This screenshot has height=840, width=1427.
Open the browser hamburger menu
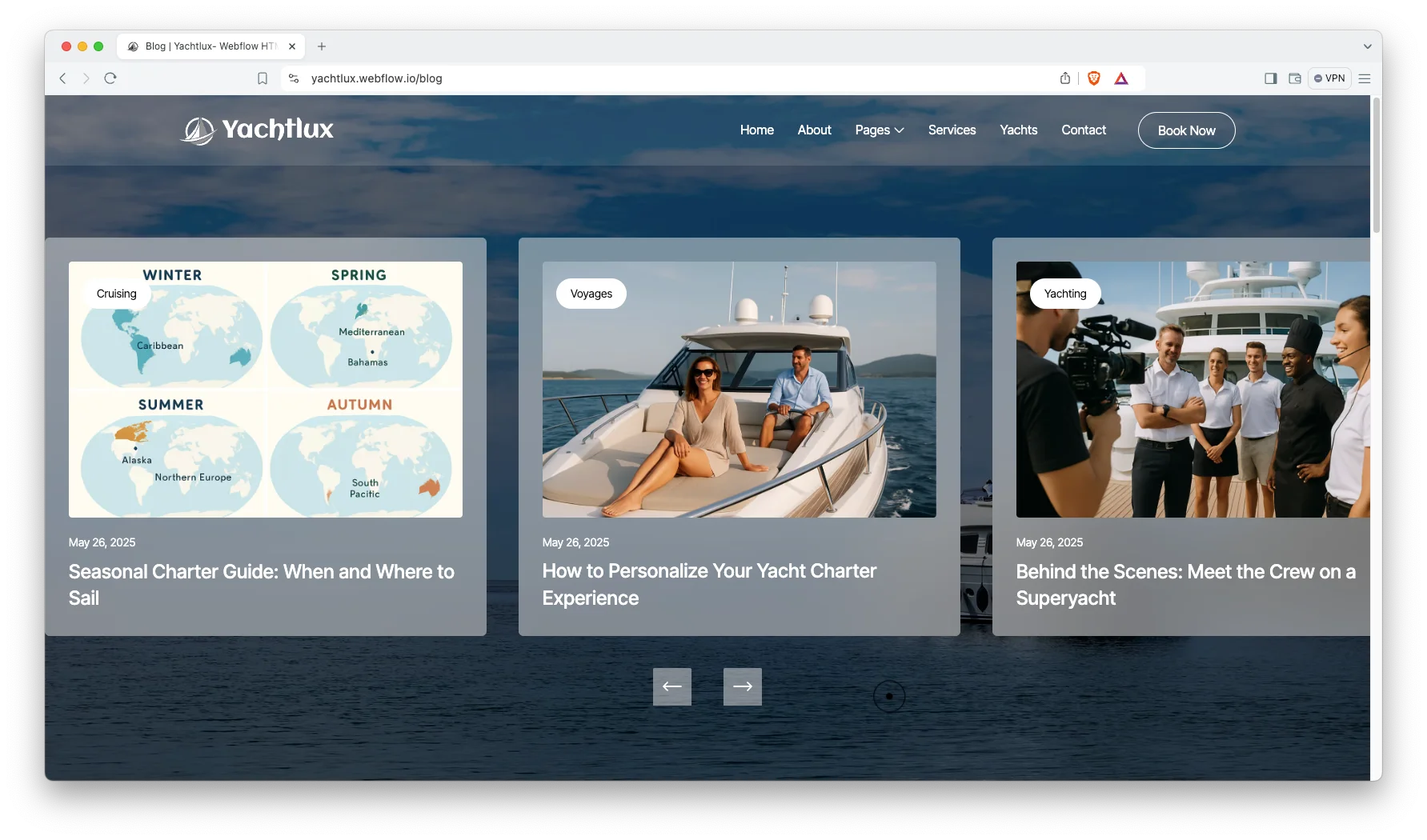(1365, 78)
